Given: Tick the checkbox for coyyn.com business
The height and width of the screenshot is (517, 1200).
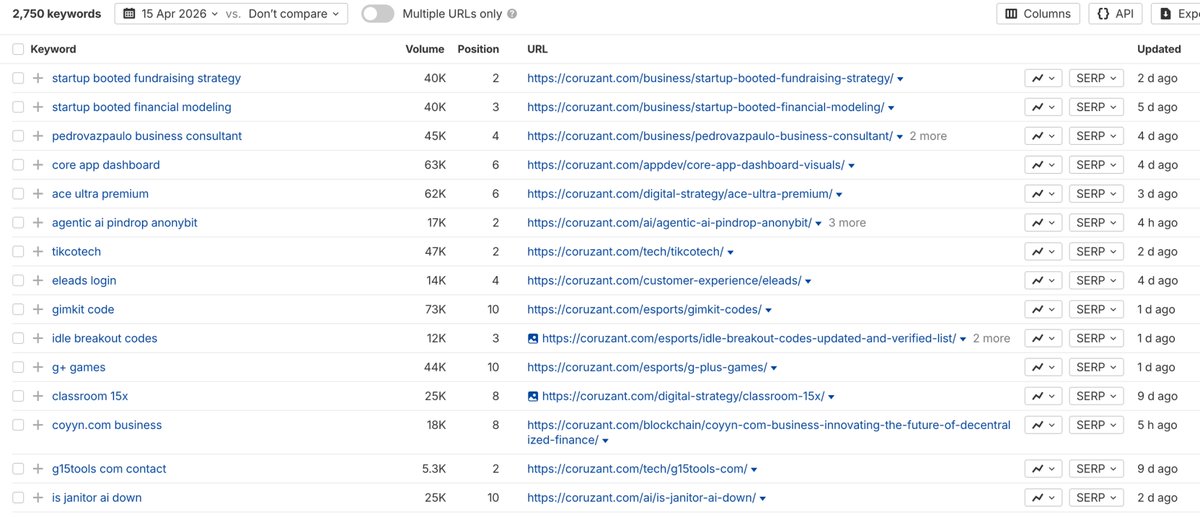Looking at the screenshot, I should click(18, 425).
